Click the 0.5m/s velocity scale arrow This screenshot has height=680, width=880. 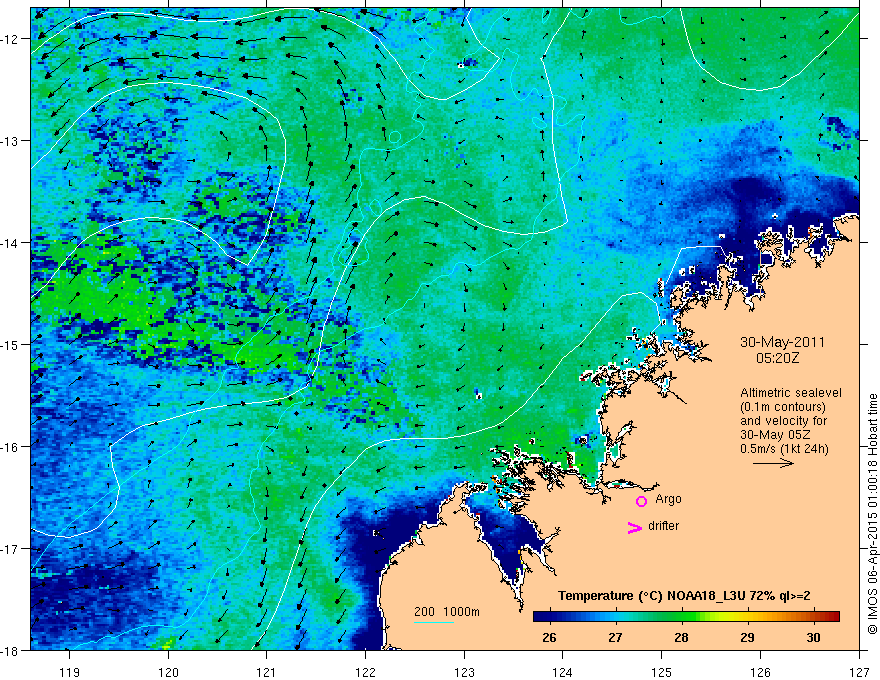click(x=773, y=463)
